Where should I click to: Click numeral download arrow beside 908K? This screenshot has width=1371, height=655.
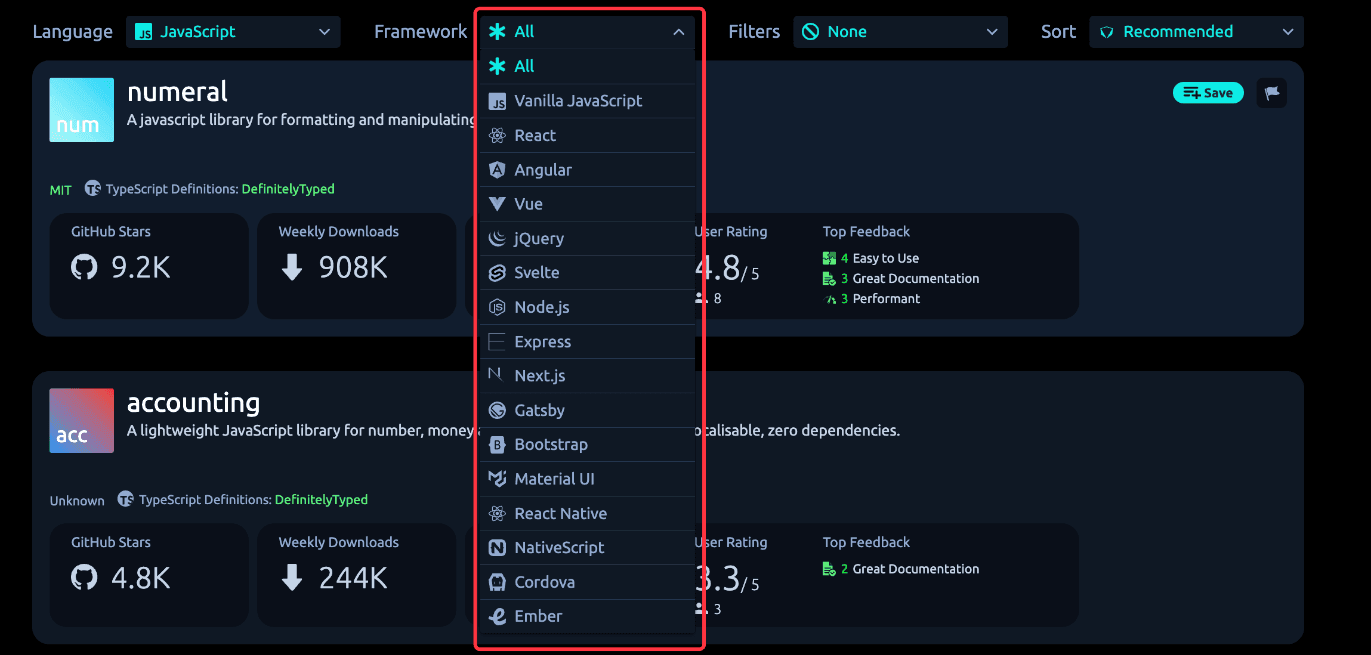click(292, 267)
